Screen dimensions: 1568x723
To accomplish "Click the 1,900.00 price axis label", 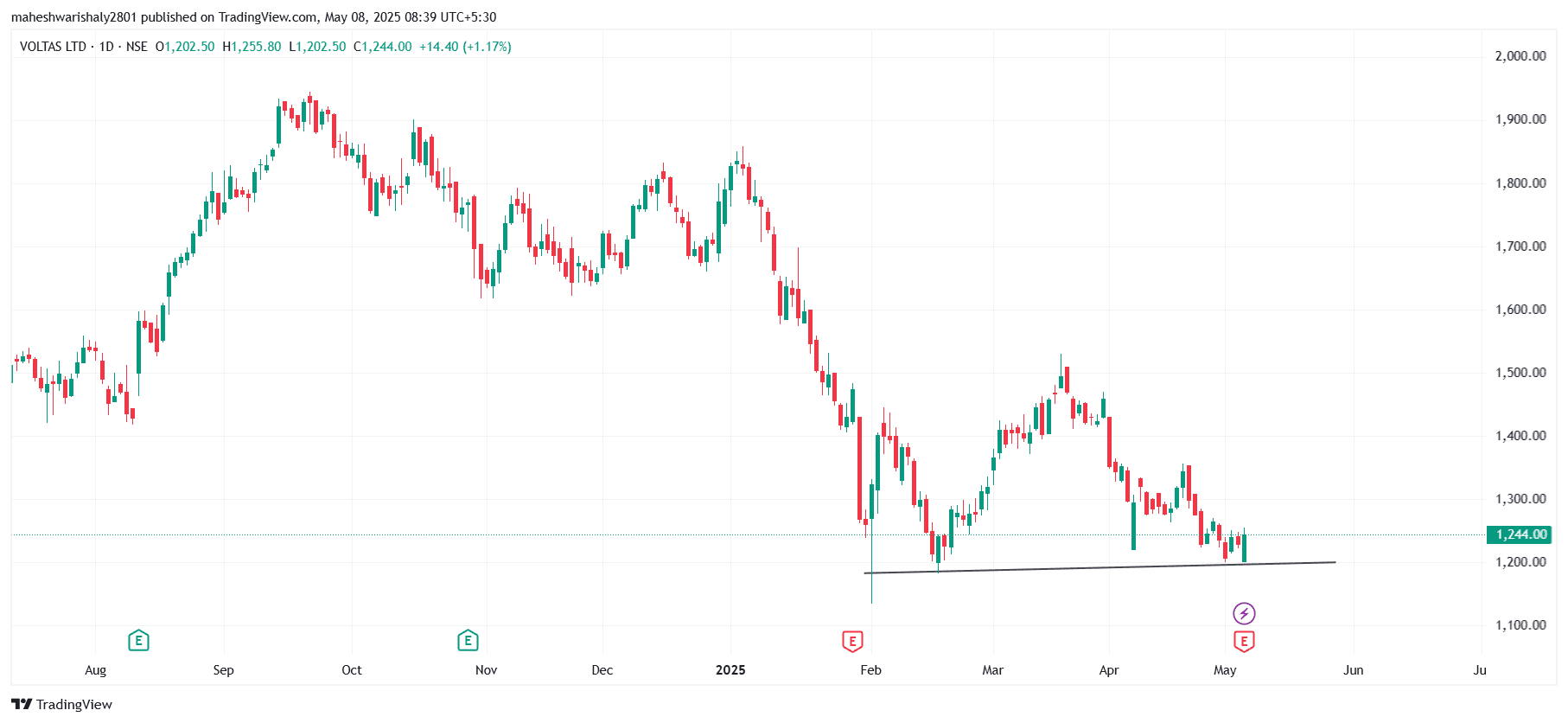I will pyautogui.click(x=1520, y=119).
